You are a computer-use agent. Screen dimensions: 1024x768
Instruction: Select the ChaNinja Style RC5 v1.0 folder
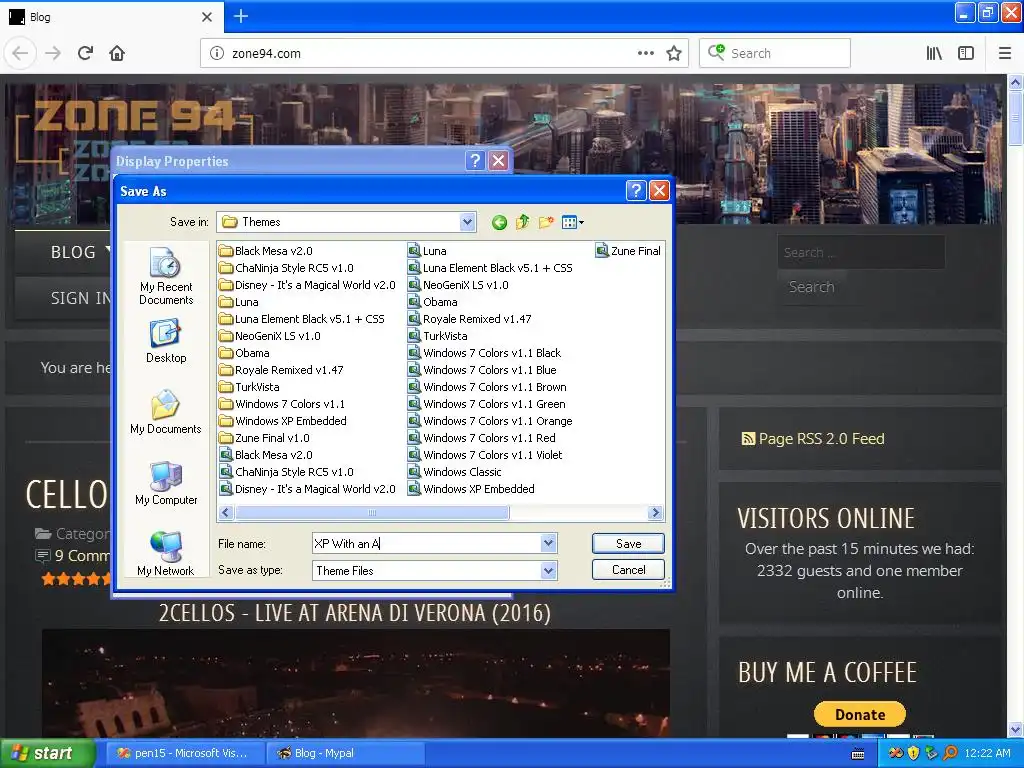point(287,268)
